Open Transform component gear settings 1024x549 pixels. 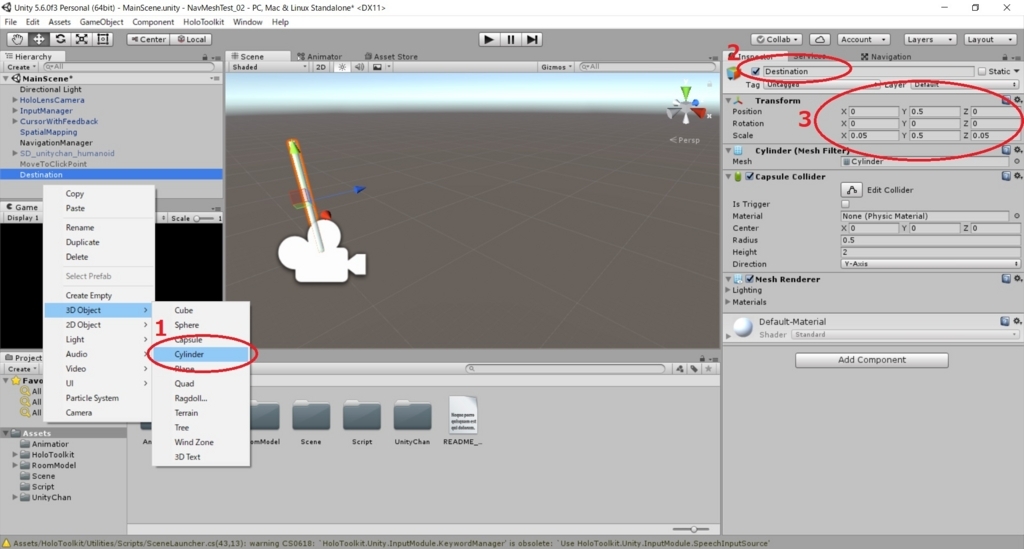(1017, 101)
